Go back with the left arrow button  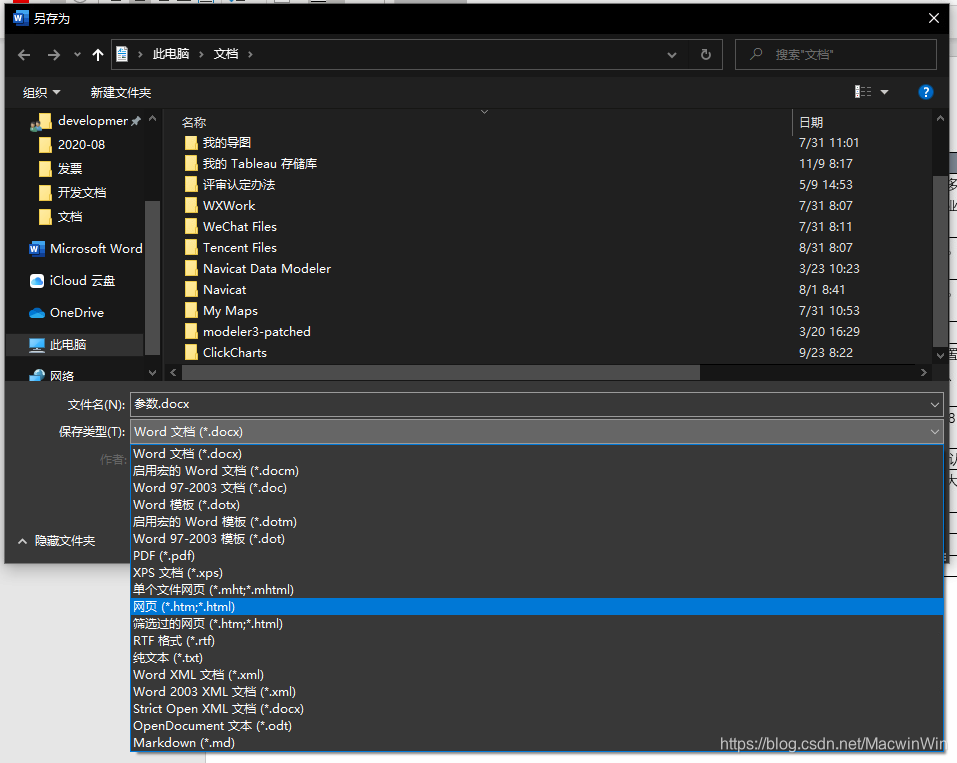coord(24,55)
